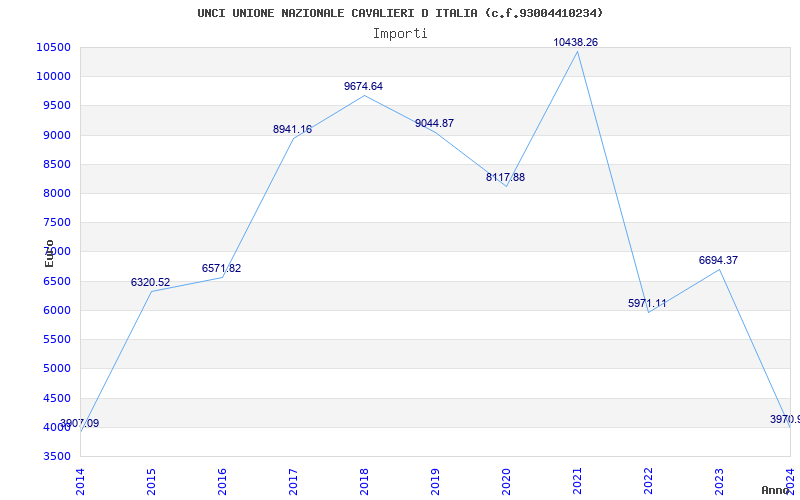Click the 9500 y-axis tick label

[56, 106]
